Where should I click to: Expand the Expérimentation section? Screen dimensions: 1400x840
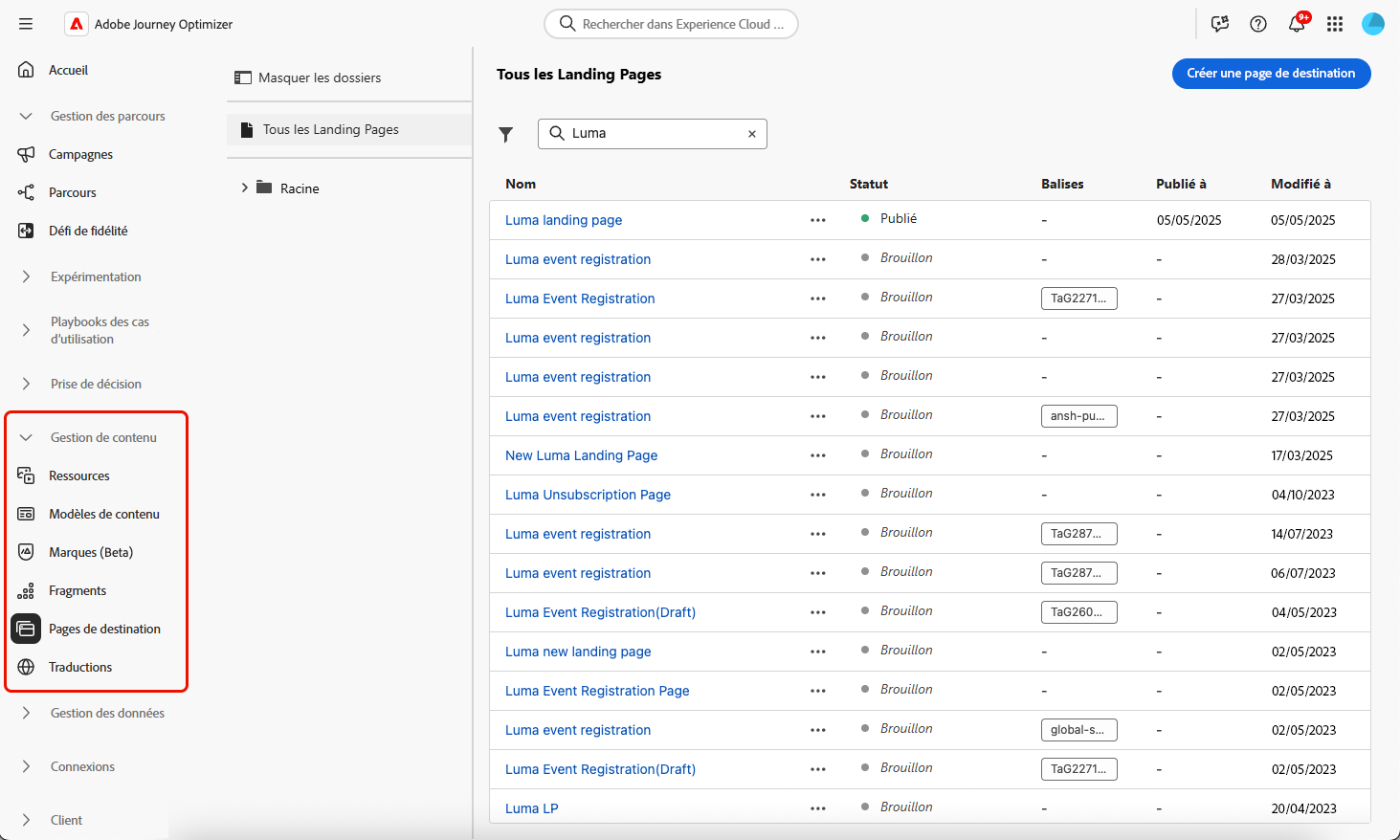26,276
